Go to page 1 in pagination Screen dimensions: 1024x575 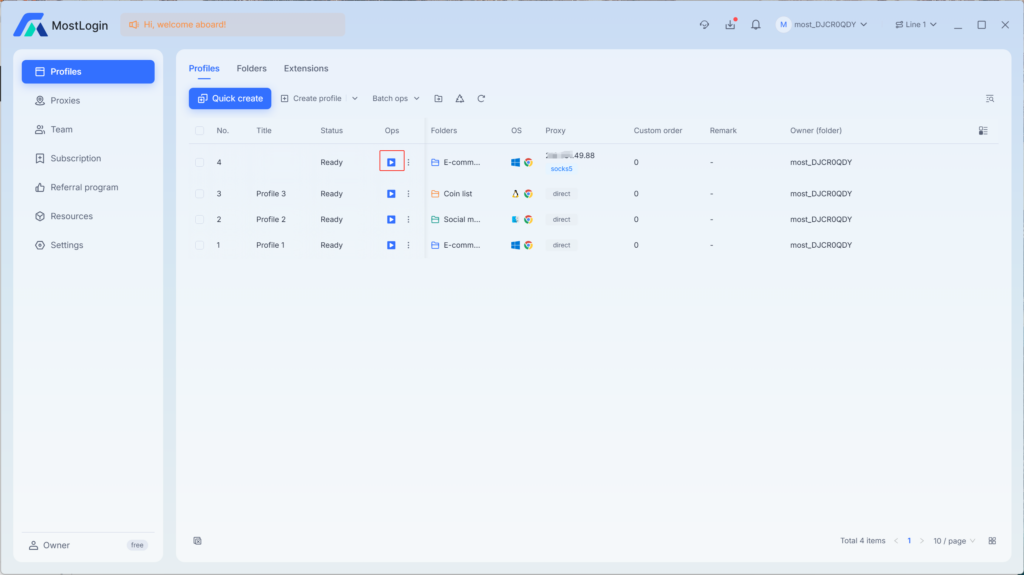coord(909,541)
